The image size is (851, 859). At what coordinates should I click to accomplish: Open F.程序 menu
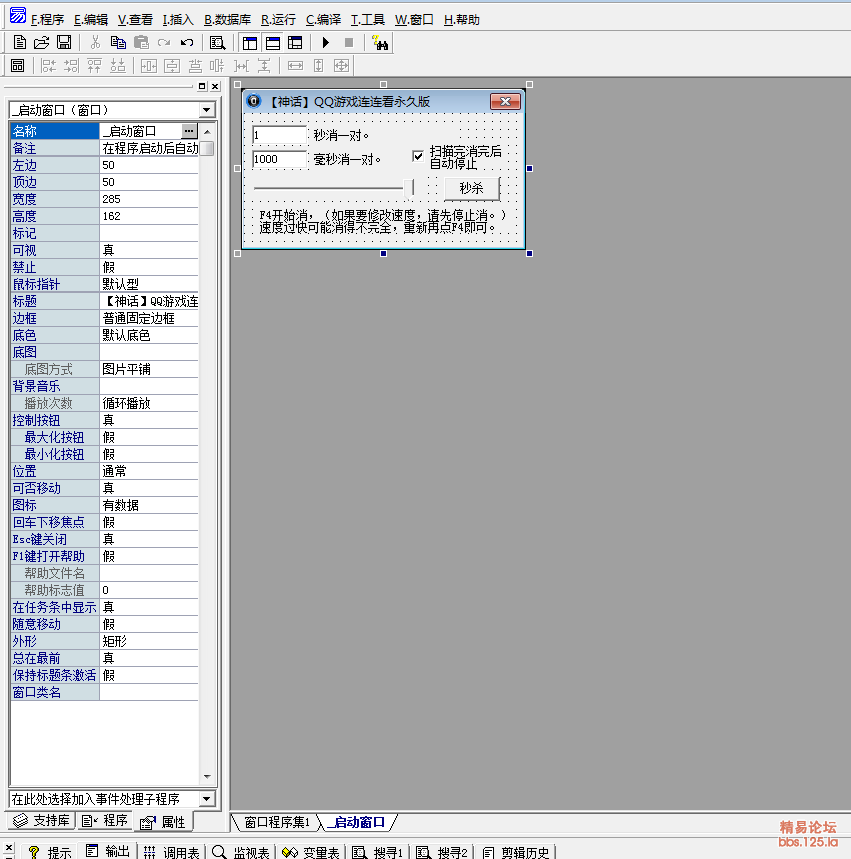coord(47,20)
